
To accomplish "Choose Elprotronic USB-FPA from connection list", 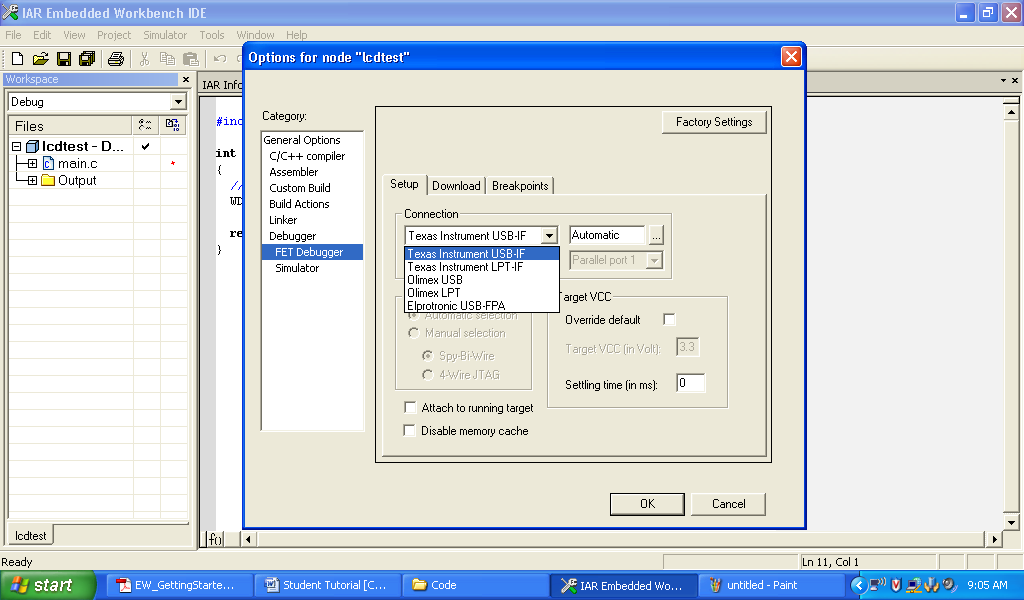I will tap(482, 306).
